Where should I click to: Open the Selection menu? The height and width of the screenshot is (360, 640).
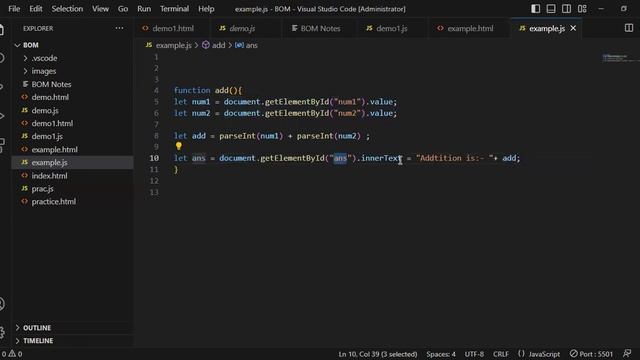(67, 9)
